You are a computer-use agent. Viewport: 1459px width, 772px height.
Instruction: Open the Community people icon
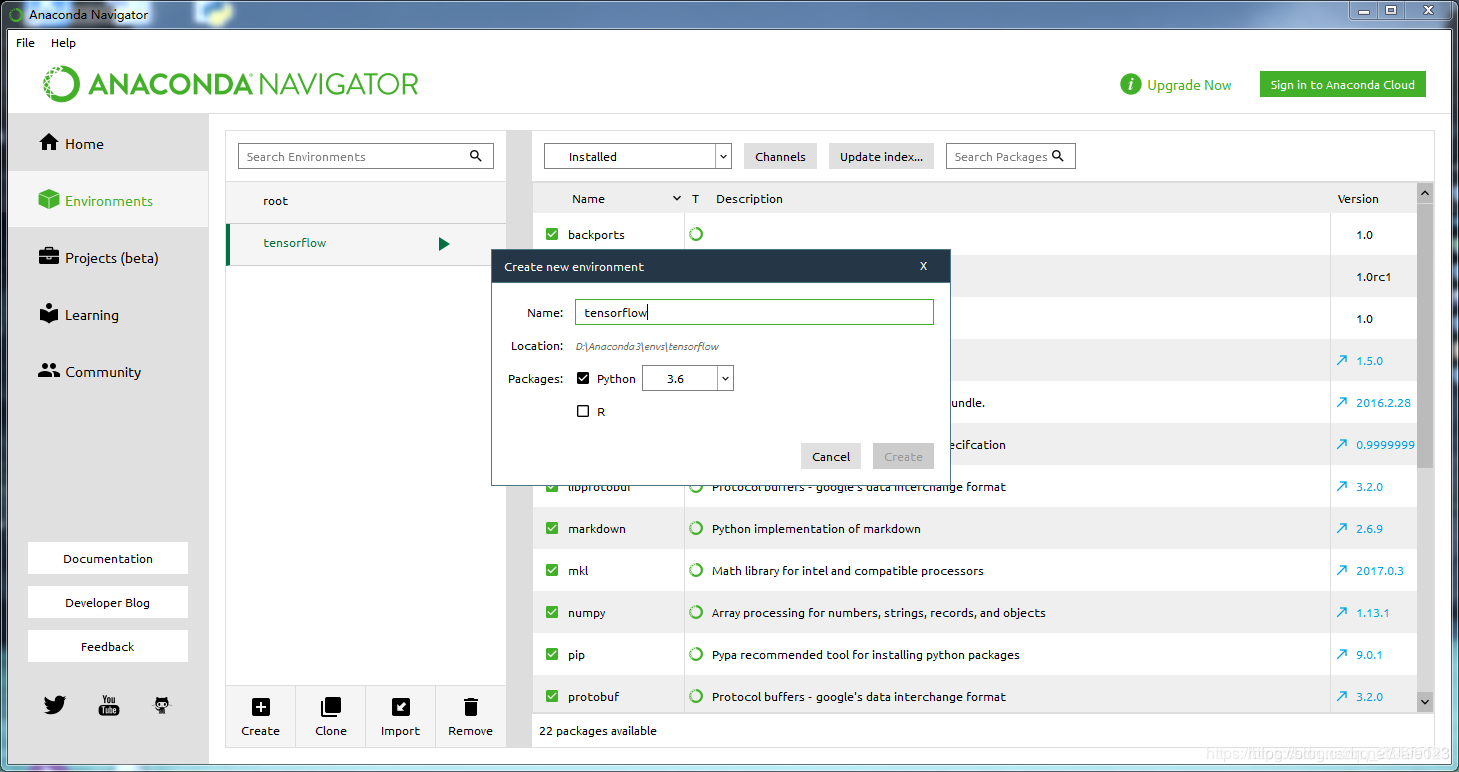pyautogui.click(x=49, y=371)
